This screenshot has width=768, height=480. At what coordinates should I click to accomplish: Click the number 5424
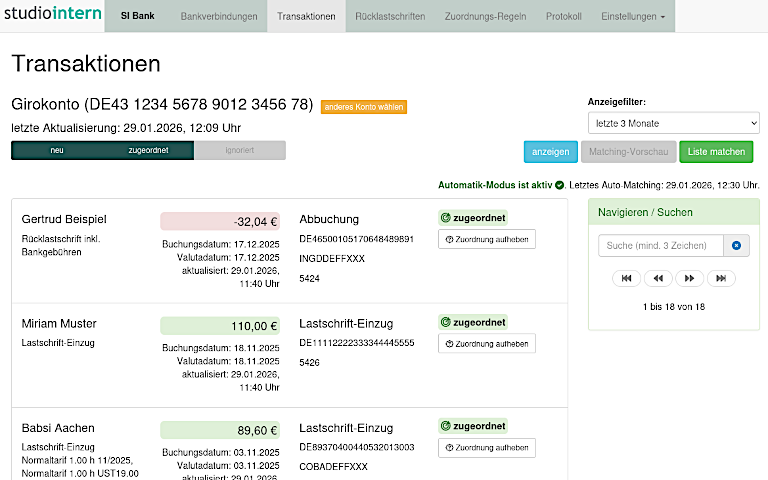pyautogui.click(x=310, y=279)
